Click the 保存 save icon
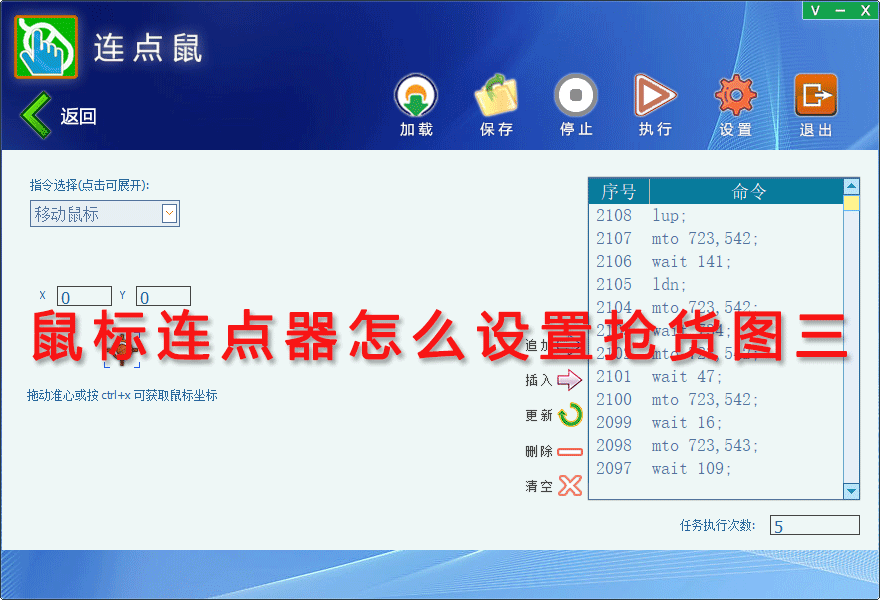 point(496,96)
